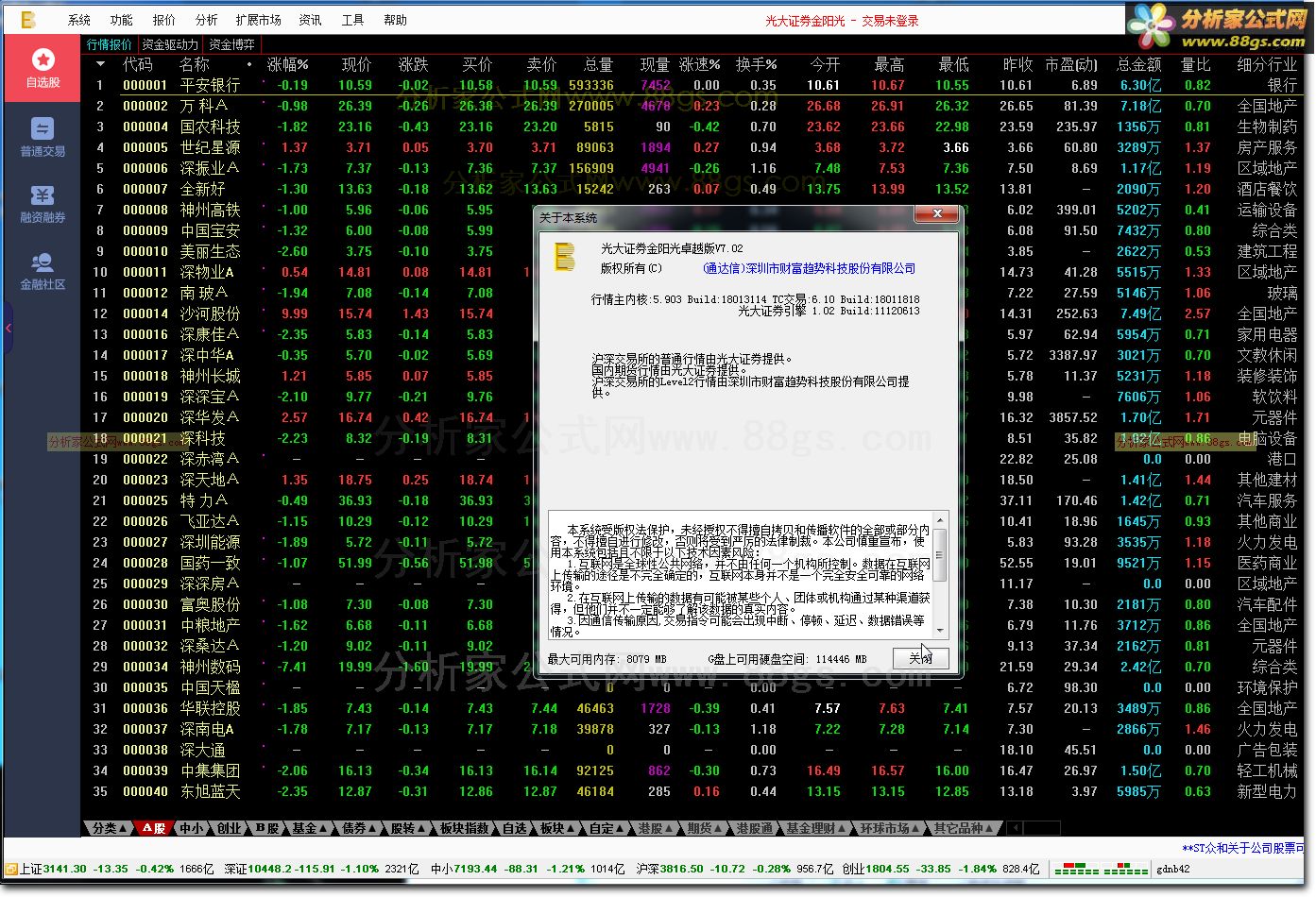Select the A股 bottom tab
This screenshot has height=897, width=1316.
pyautogui.click(x=153, y=828)
